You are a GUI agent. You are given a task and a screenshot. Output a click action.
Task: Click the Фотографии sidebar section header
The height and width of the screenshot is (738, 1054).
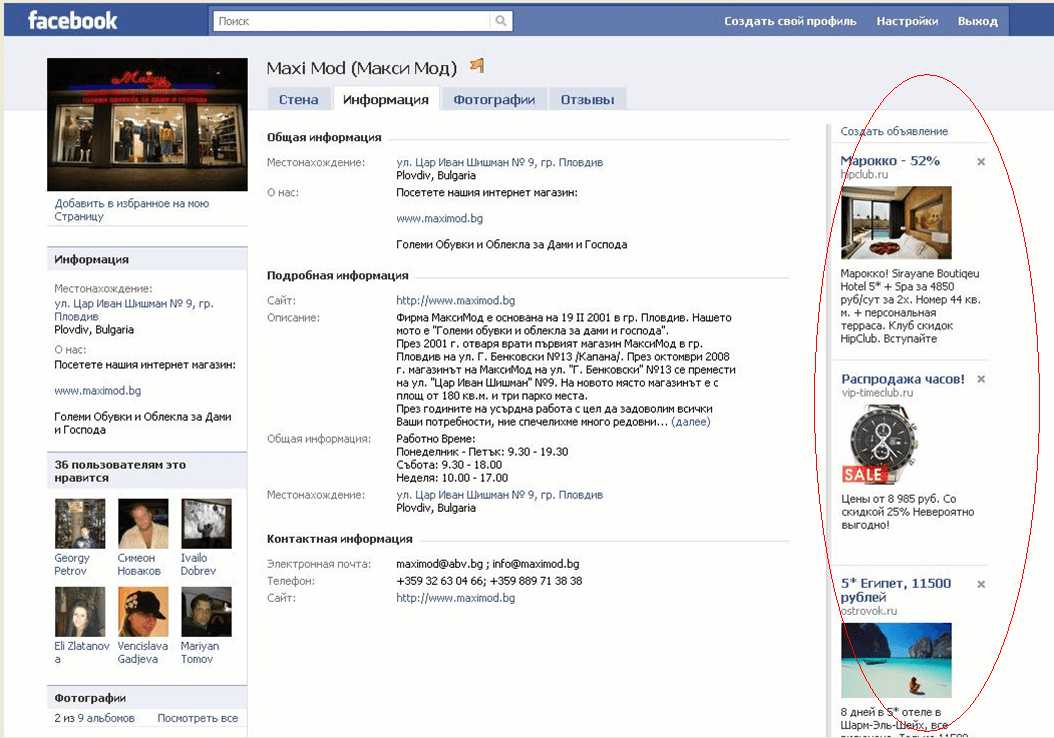pos(147,698)
